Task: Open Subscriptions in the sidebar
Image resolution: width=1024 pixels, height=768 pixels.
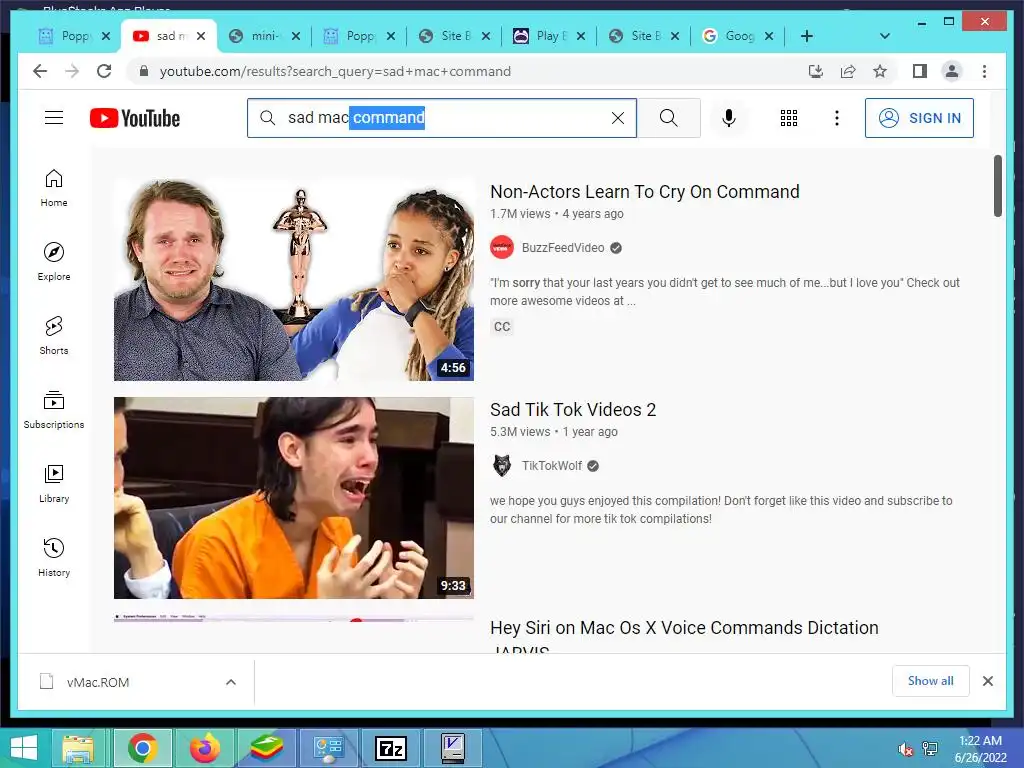Action: click(54, 409)
